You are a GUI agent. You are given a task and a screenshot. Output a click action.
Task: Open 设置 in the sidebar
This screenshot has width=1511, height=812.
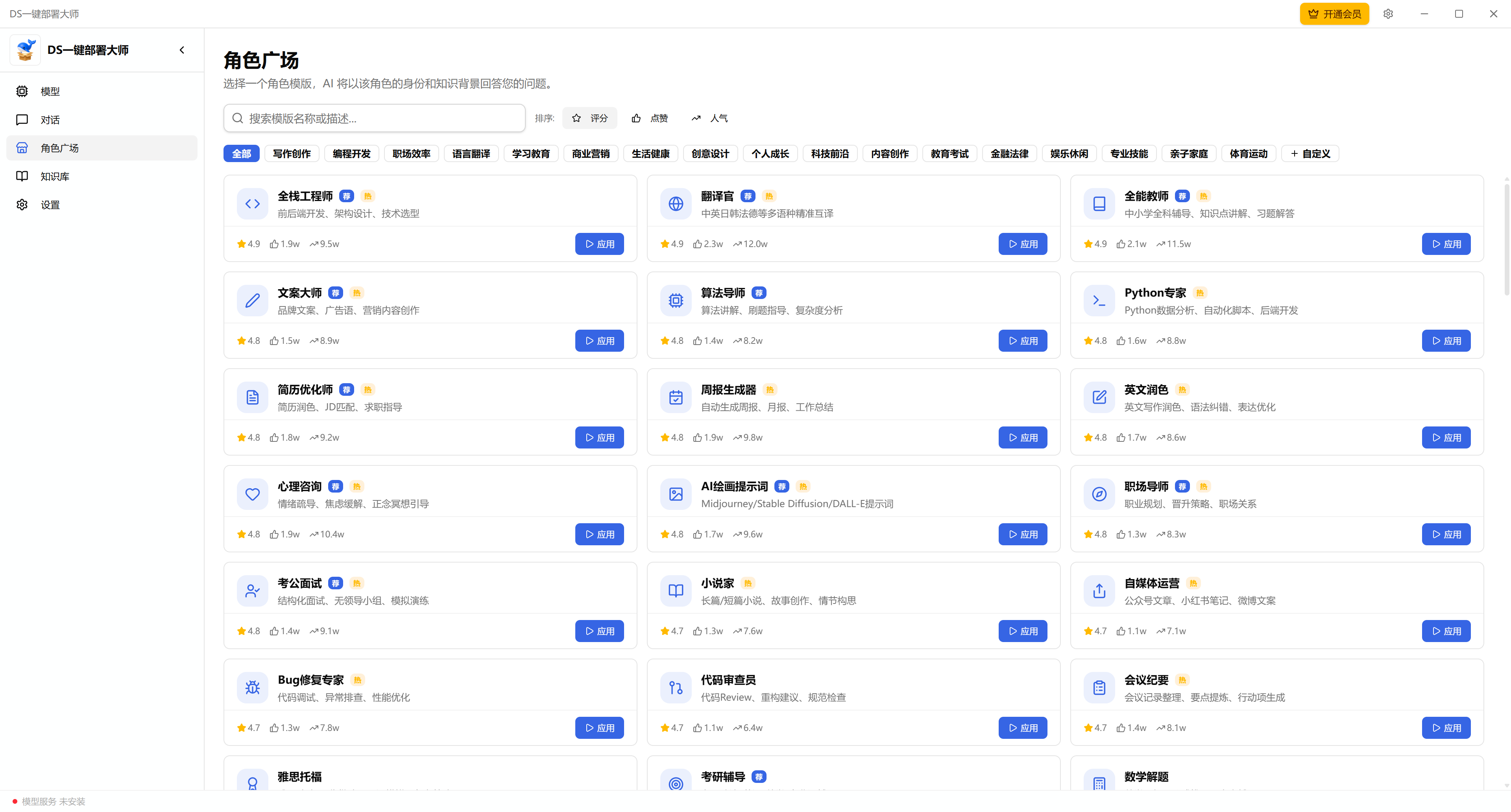click(x=102, y=205)
